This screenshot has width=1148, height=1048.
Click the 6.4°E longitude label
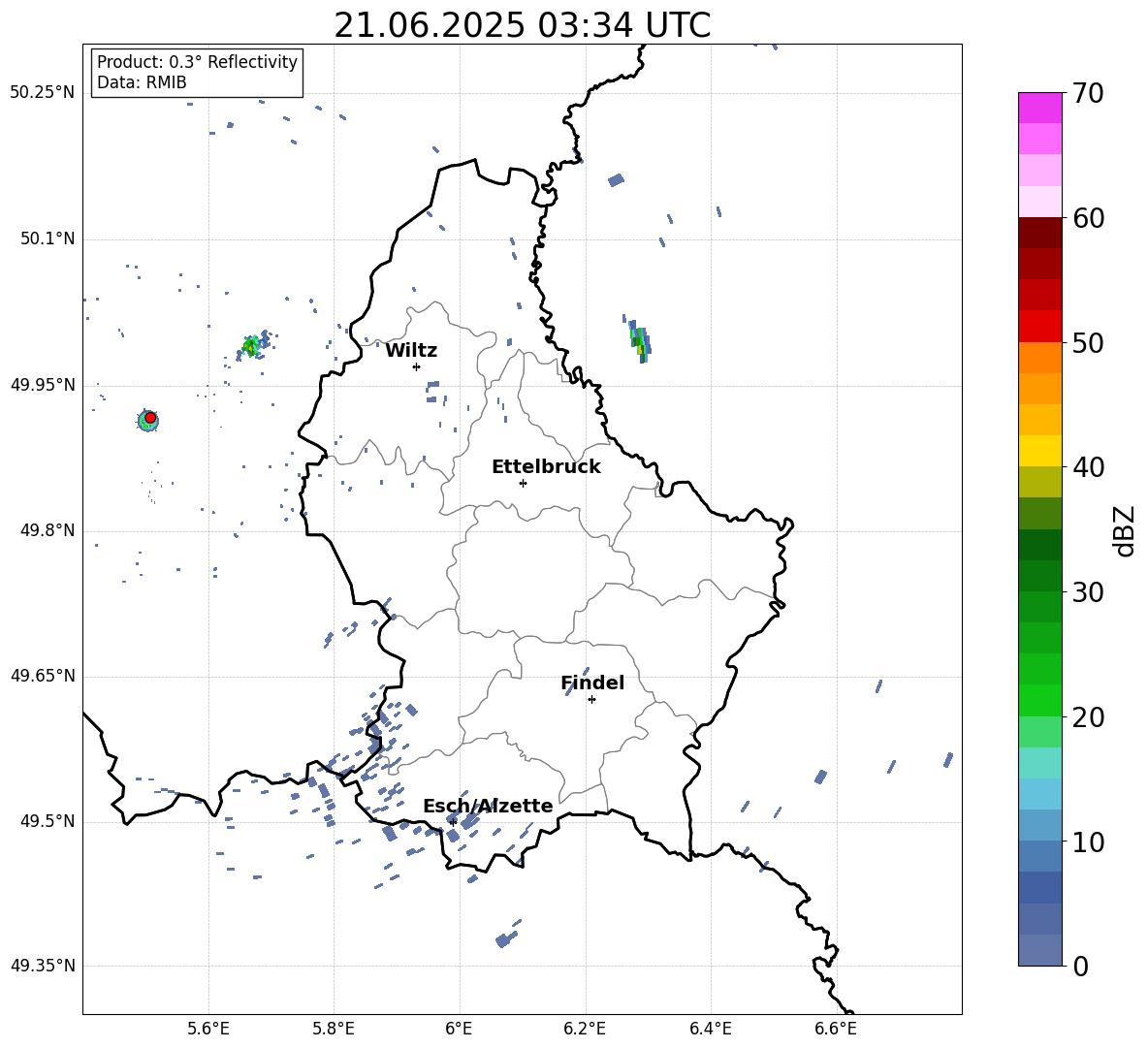[710, 1029]
